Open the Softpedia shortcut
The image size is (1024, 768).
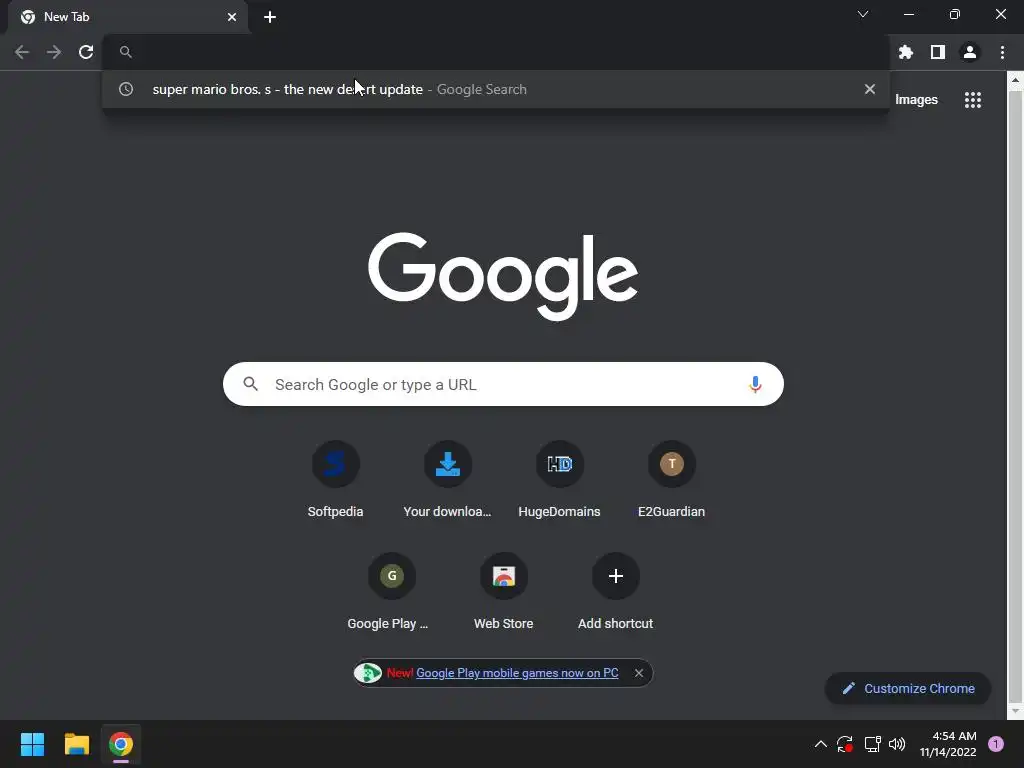[336, 480]
